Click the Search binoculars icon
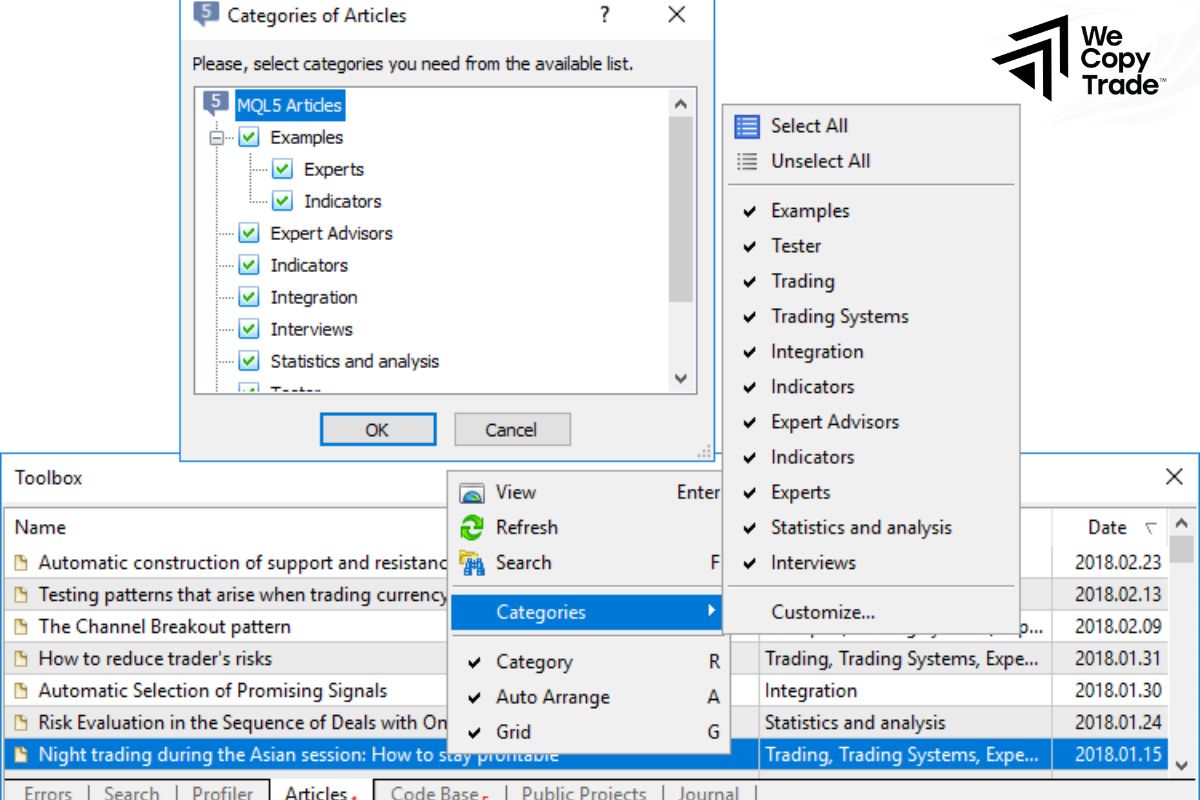The height and width of the screenshot is (800, 1200). 471,563
